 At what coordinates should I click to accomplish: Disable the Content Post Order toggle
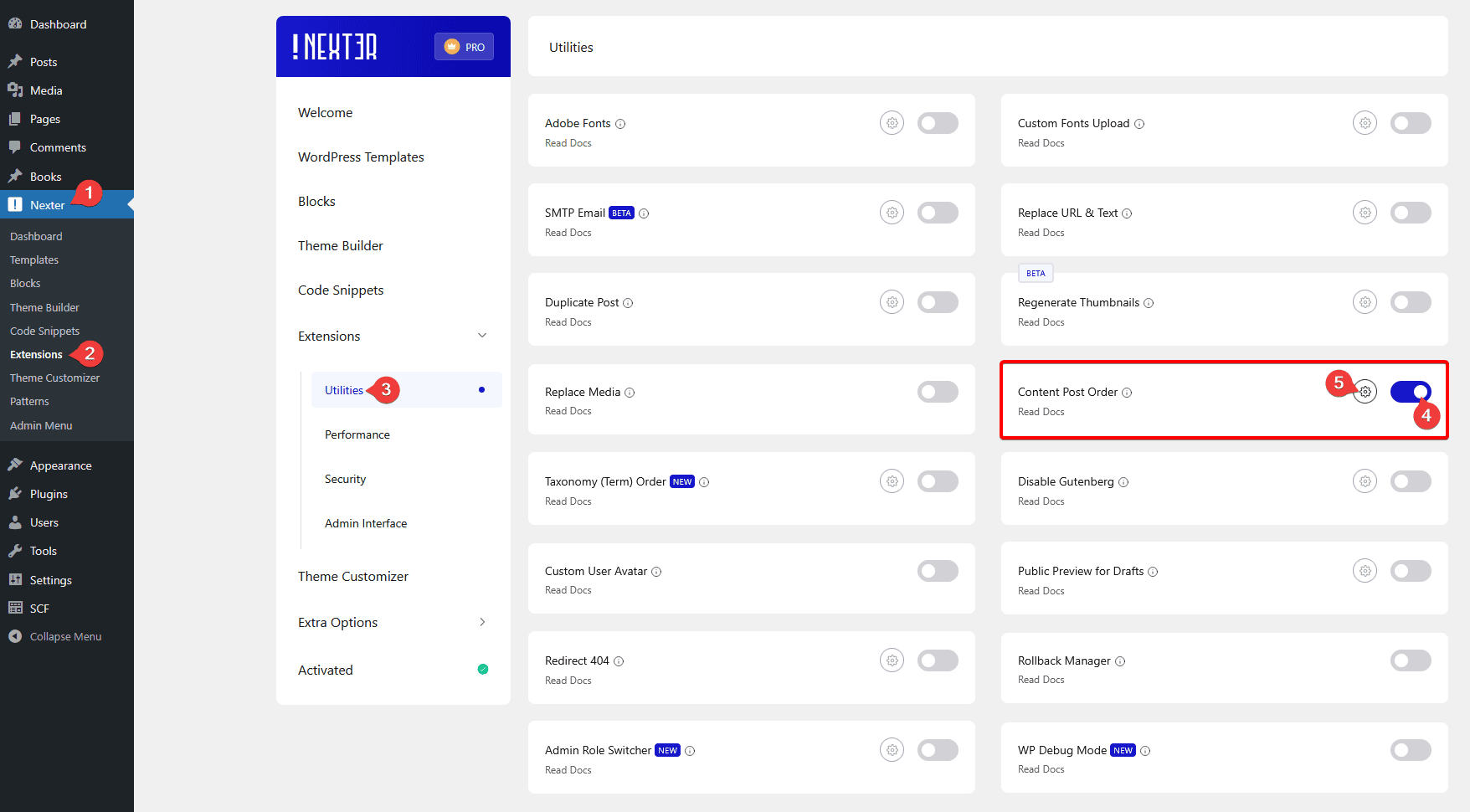(x=1411, y=391)
